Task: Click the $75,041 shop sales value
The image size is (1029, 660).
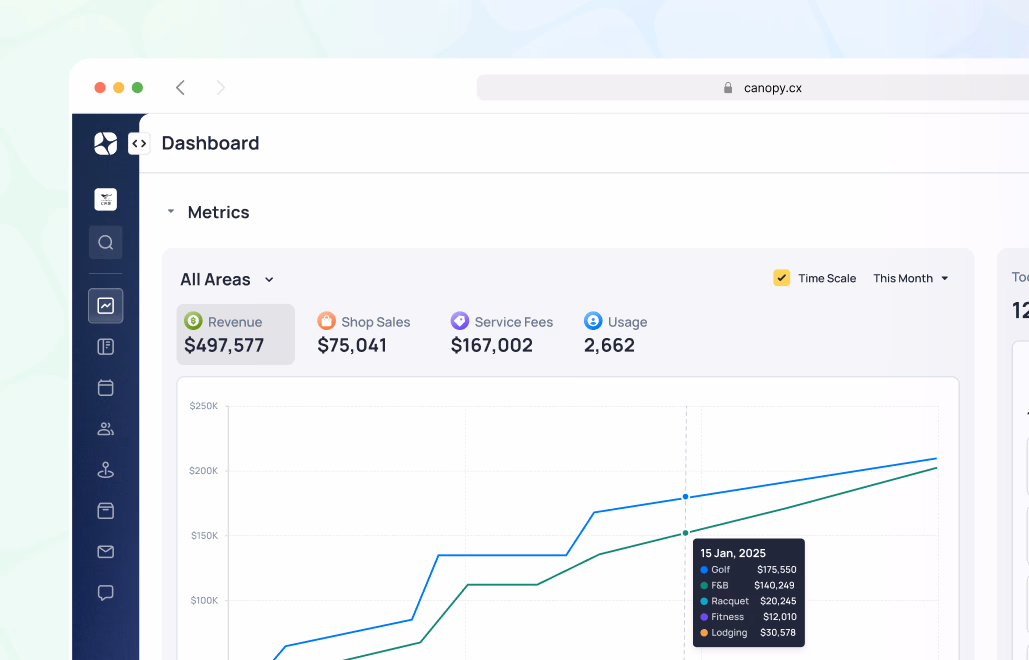Action: click(x=352, y=345)
